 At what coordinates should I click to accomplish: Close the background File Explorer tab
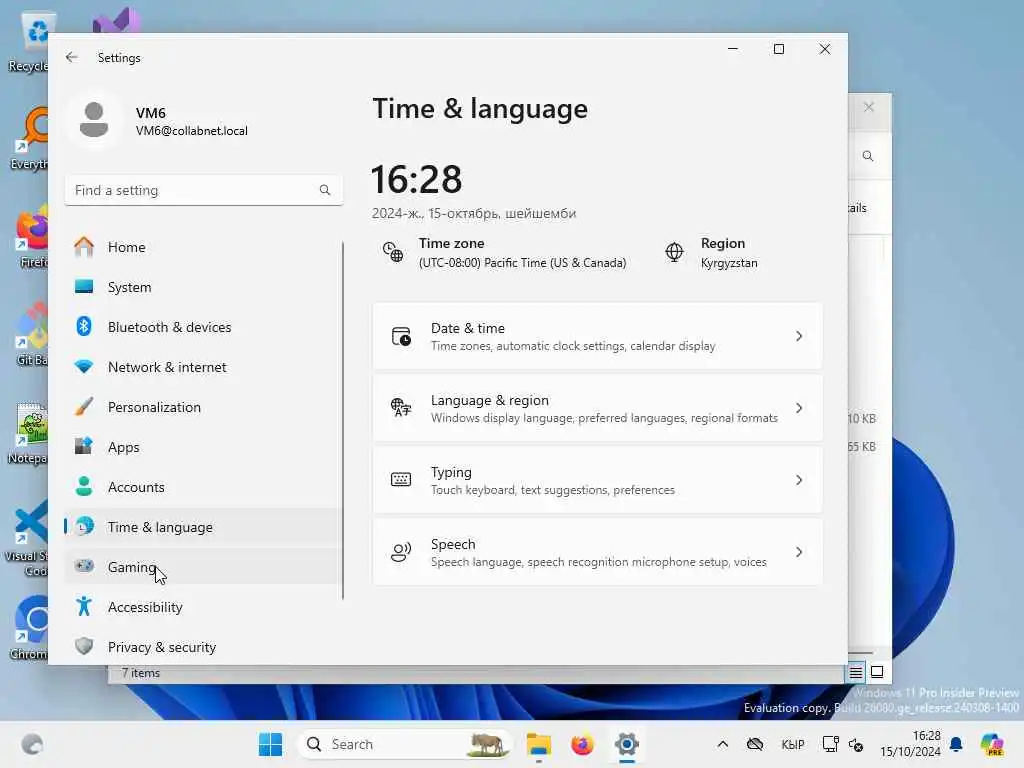tap(869, 107)
